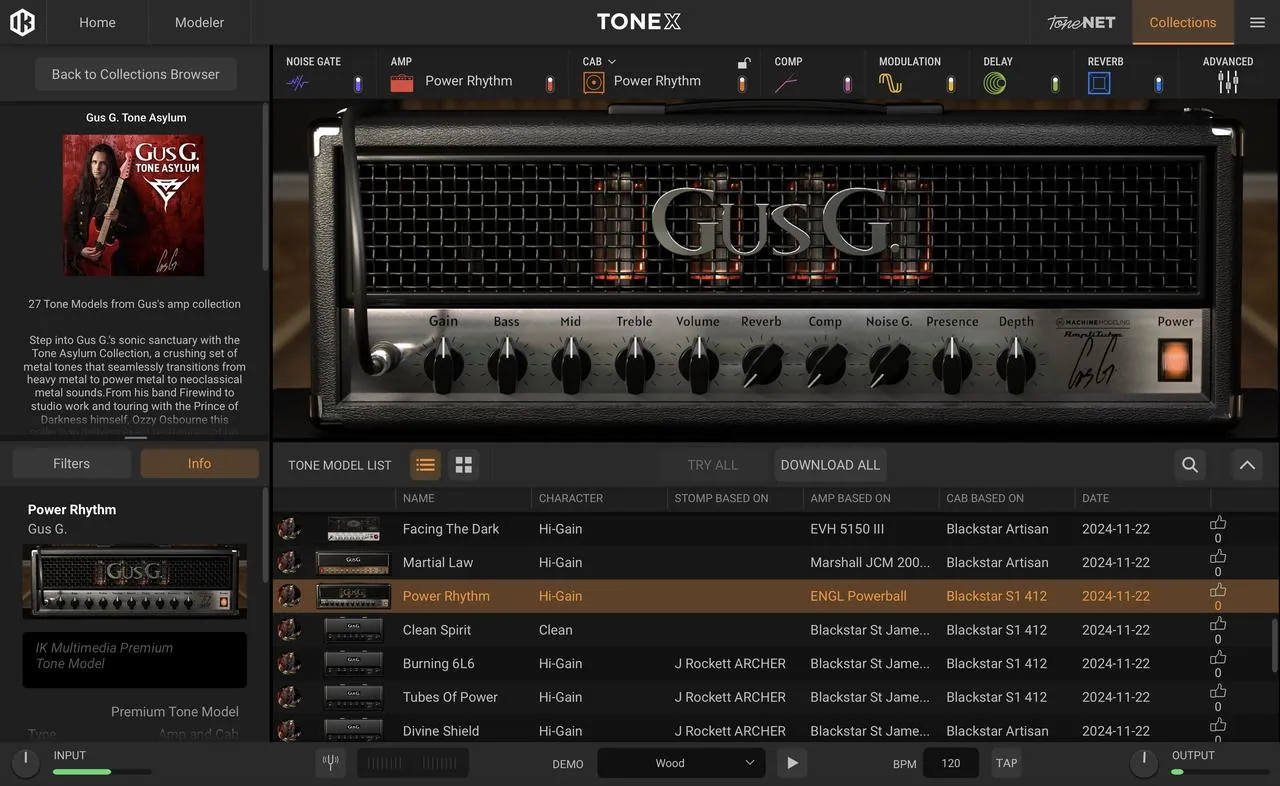
Task: Toggle the Noise Gate on/off LED
Action: pos(358,84)
